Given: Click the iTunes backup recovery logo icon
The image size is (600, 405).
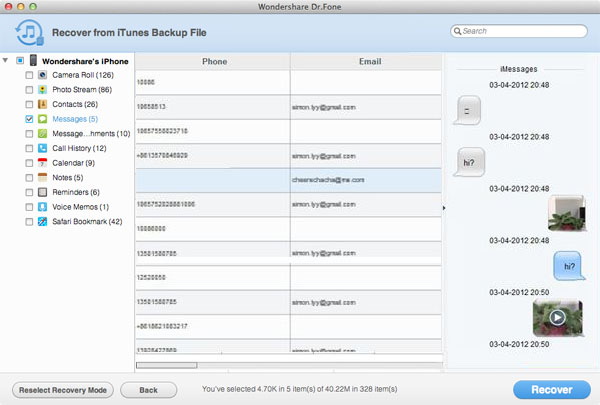Looking at the screenshot, I should pyautogui.click(x=29, y=33).
